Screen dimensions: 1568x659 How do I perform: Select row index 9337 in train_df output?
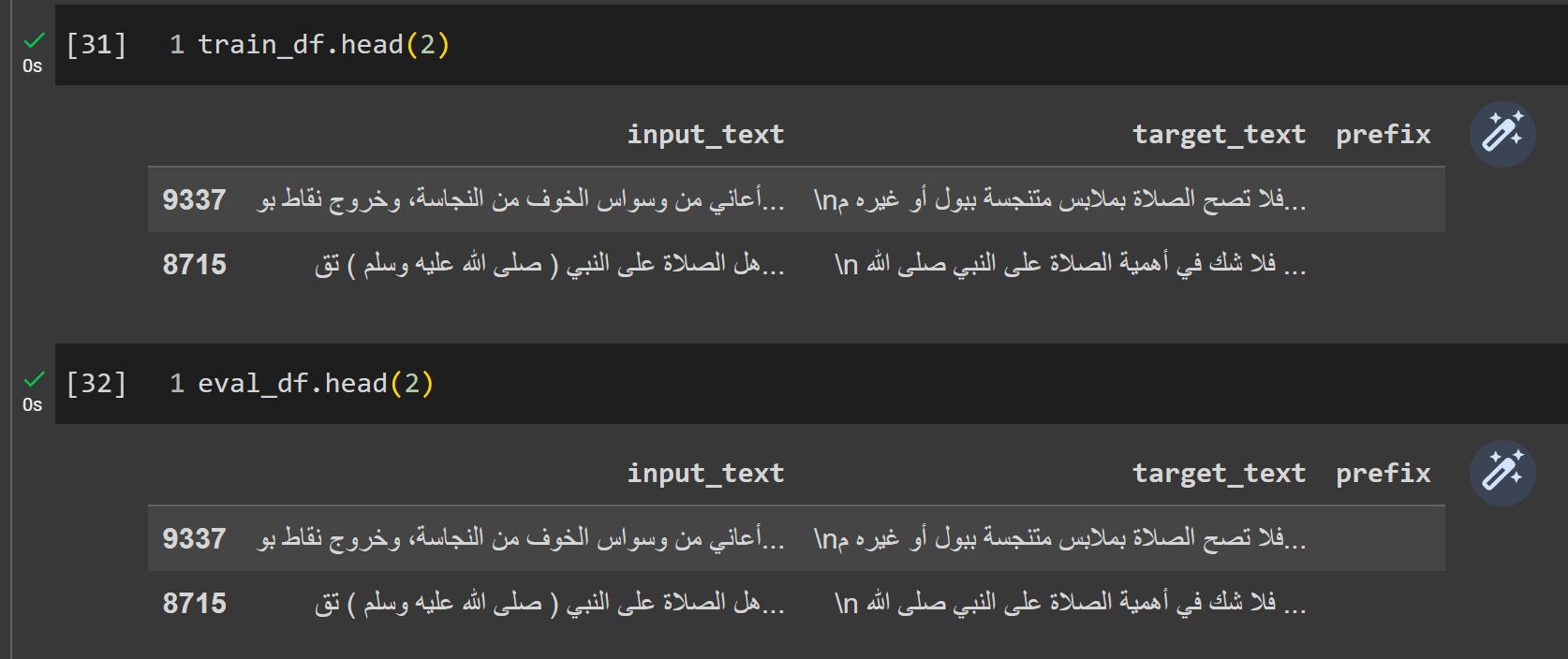[x=195, y=199]
